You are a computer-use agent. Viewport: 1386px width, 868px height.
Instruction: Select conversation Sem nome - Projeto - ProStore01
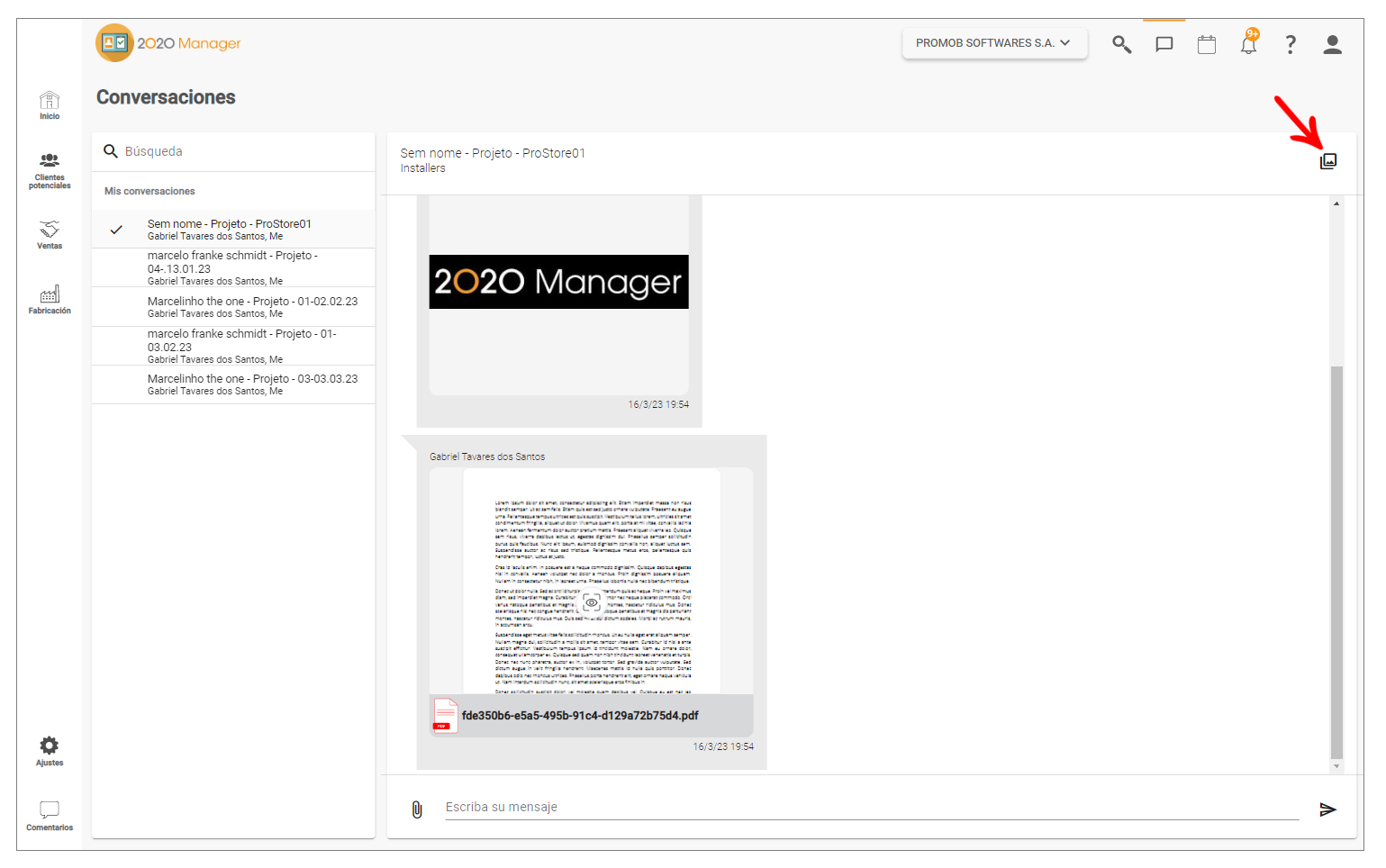click(233, 230)
